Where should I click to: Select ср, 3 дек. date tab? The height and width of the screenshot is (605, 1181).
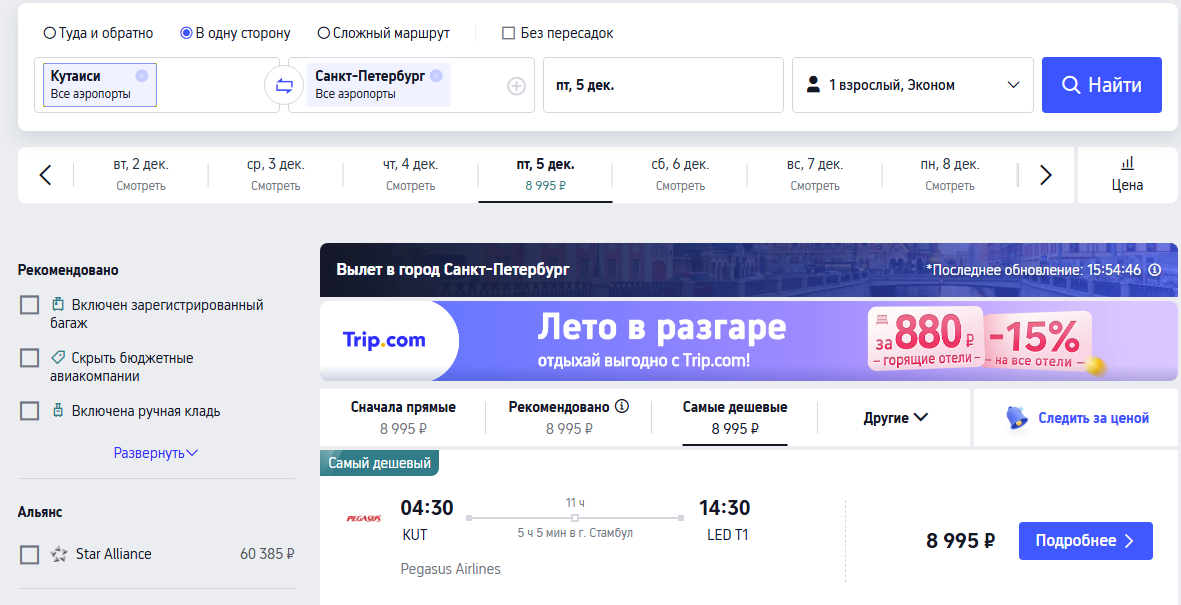coord(276,175)
